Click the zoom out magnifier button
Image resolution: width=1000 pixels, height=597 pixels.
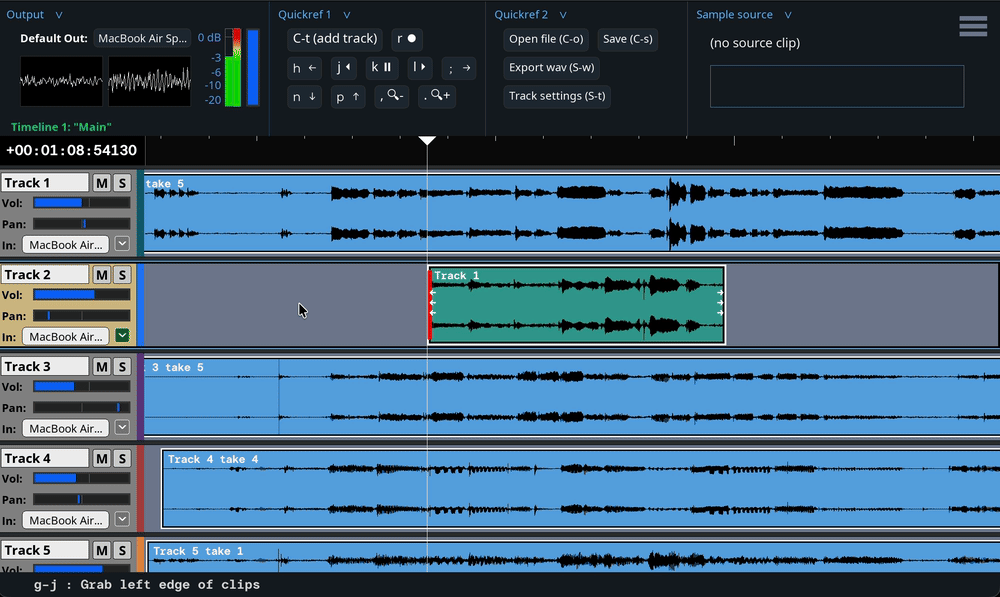(x=393, y=96)
